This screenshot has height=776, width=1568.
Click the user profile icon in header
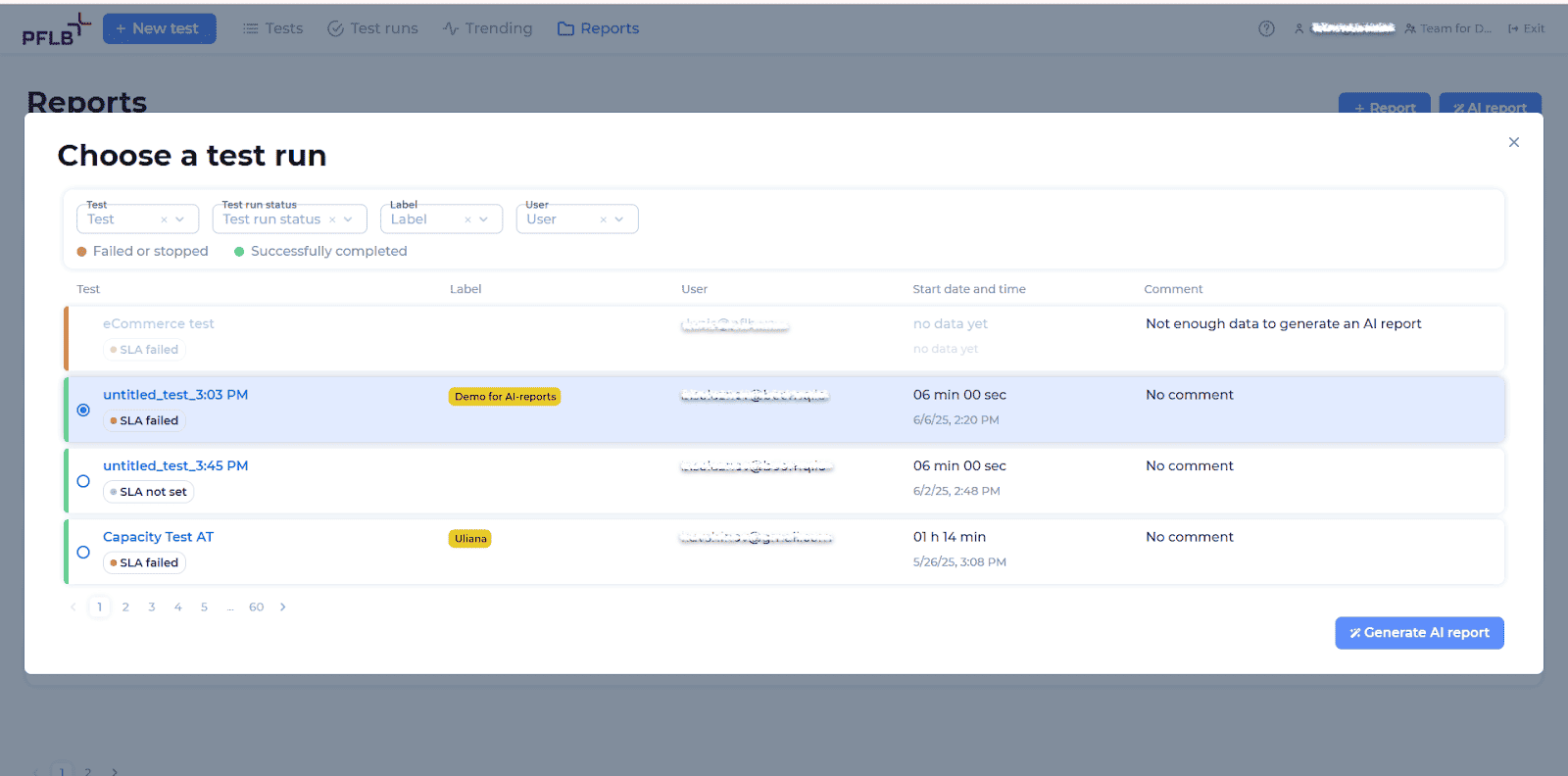[1299, 28]
